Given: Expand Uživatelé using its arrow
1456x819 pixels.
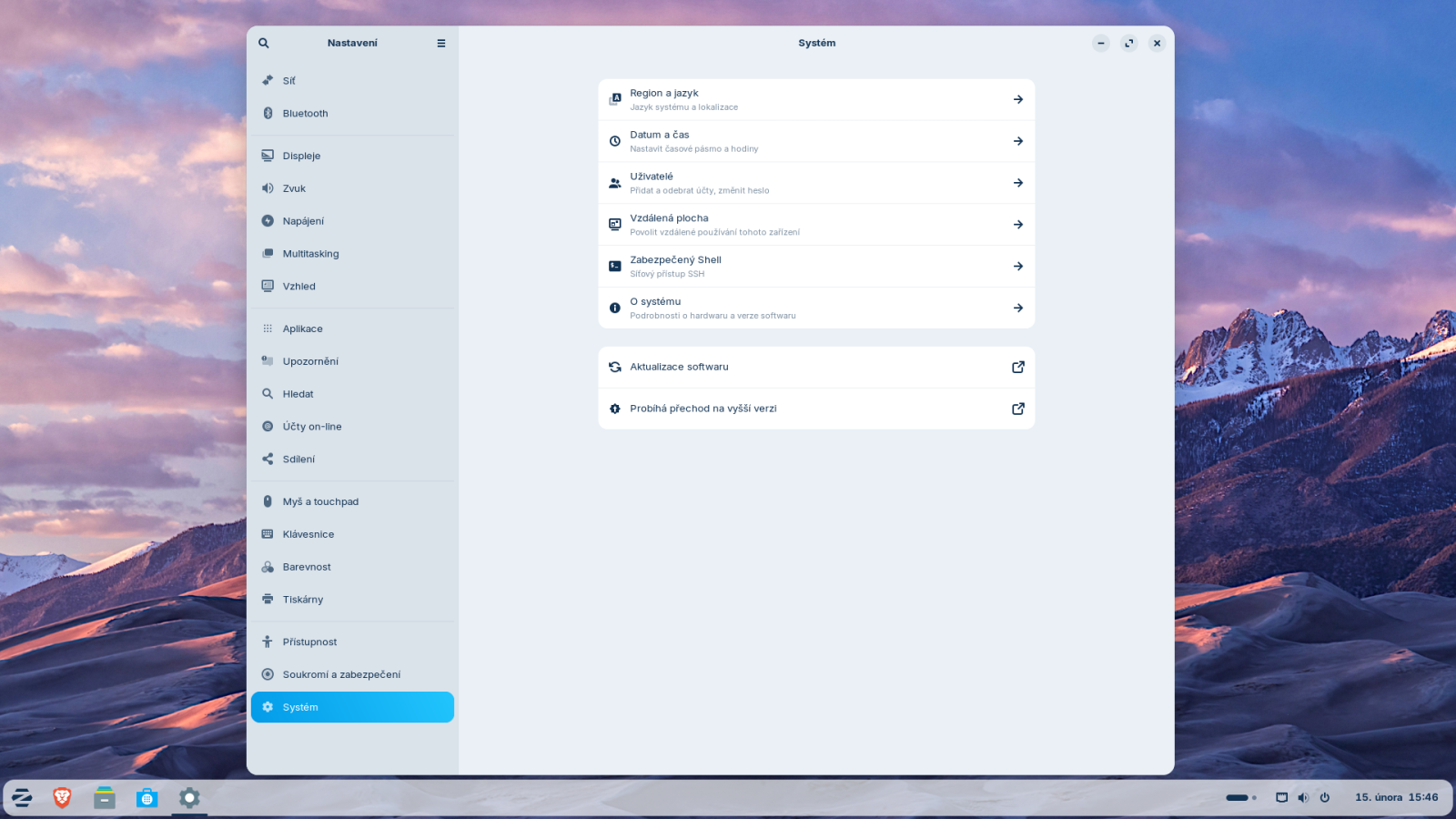Looking at the screenshot, I should pos(1018,183).
